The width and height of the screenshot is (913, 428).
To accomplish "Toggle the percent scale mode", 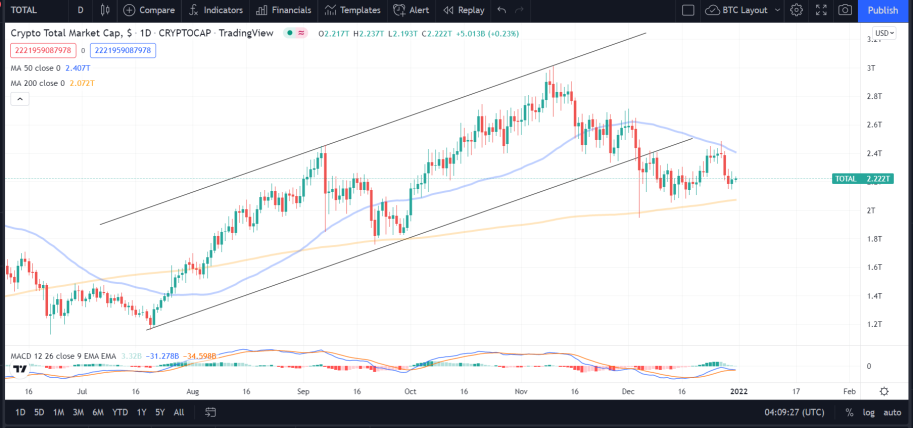I will point(850,412).
